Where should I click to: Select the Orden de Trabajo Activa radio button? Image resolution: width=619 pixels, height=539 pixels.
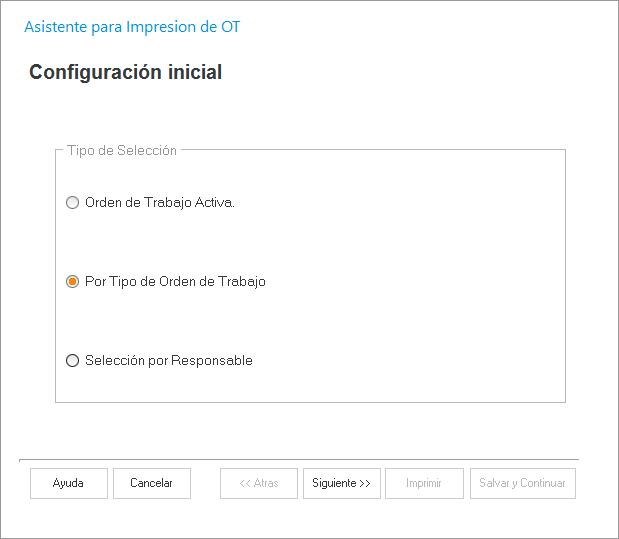tap(72, 203)
